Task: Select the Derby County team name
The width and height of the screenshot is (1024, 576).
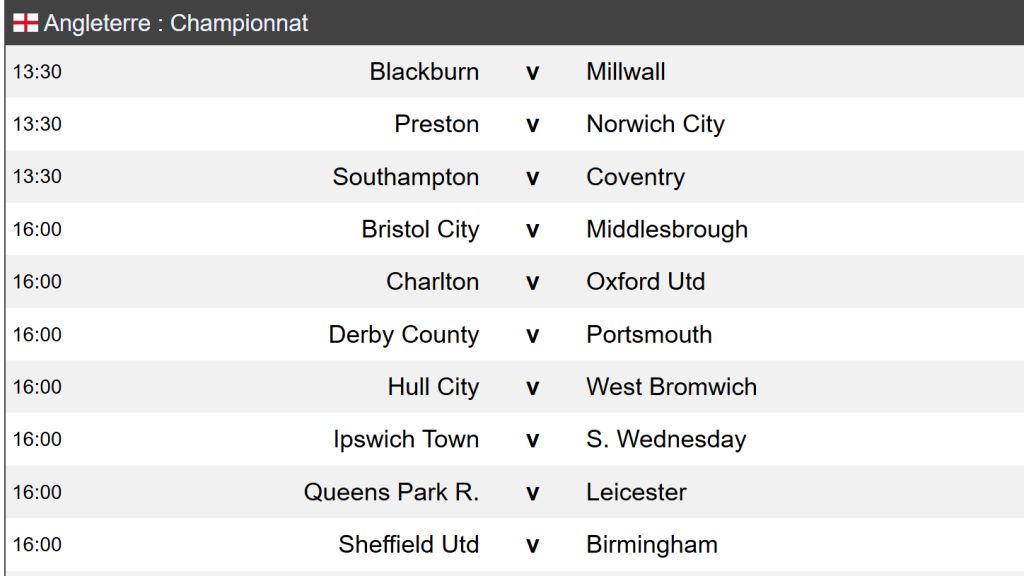Action: (404, 334)
